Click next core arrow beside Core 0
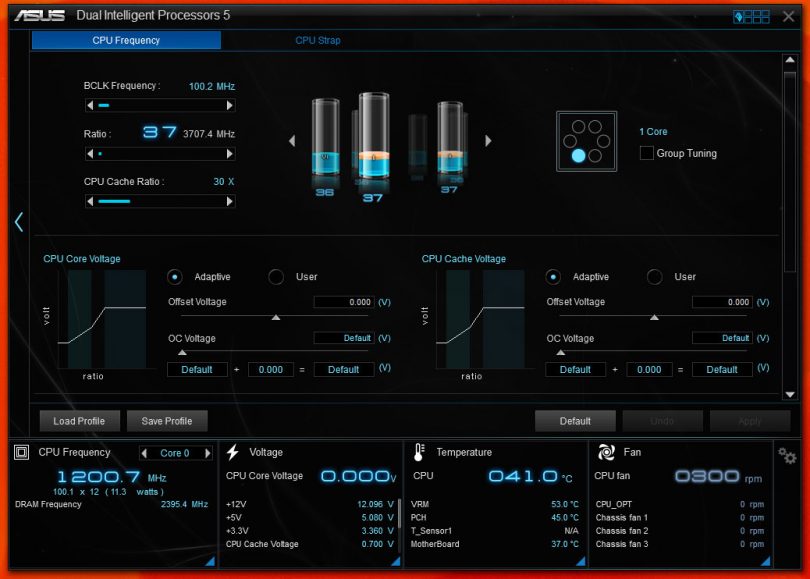The width and height of the screenshot is (810, 579). pyautogui.click(x=208, y=453)
